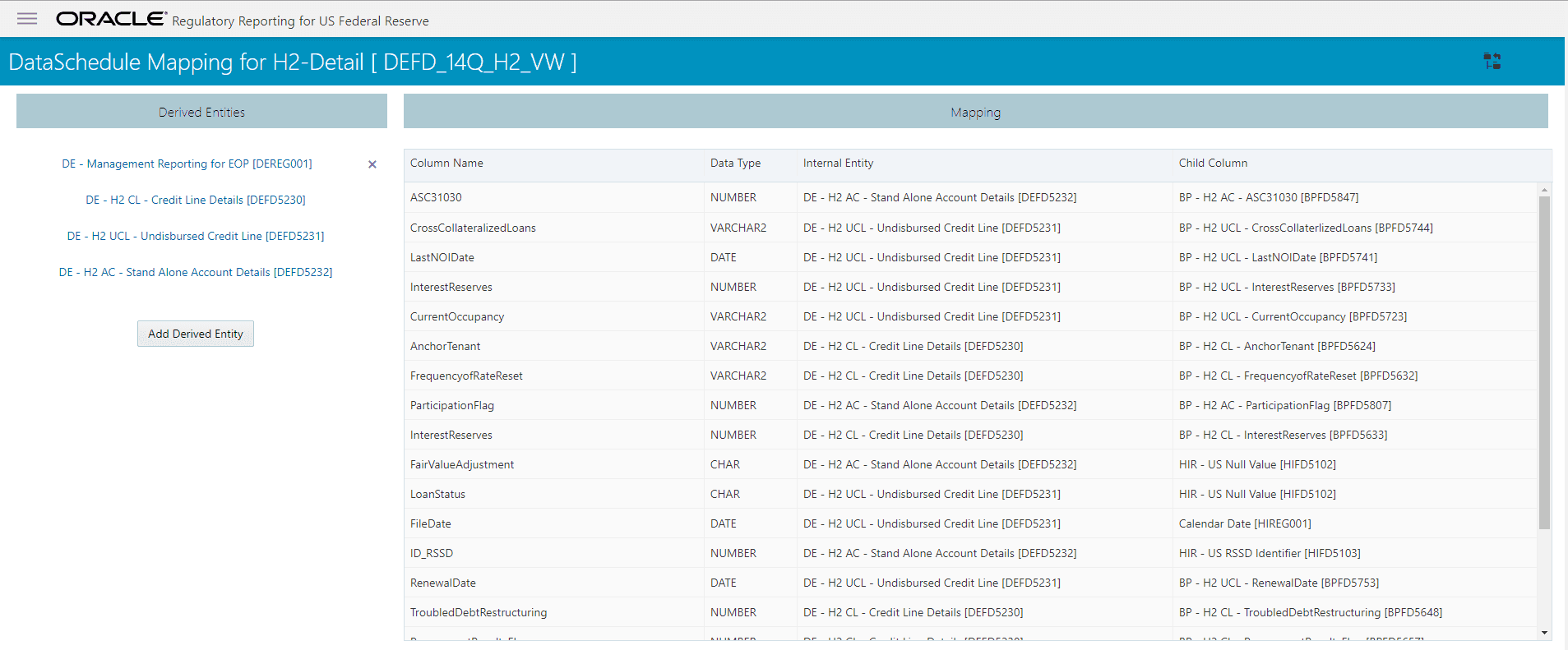Screen dimensions: 1568x650
Task: Select the FrequencyofRateReset column name
Action: tap(466, 376)
